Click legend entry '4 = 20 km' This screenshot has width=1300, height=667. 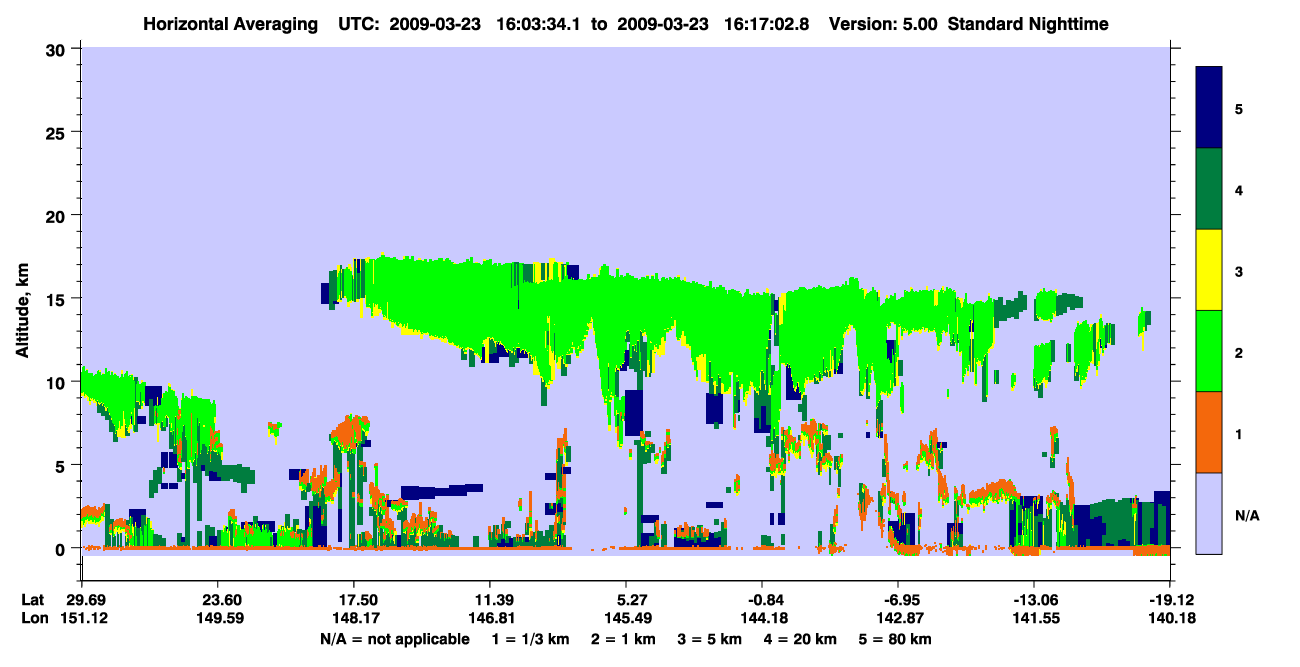[802, 639]
